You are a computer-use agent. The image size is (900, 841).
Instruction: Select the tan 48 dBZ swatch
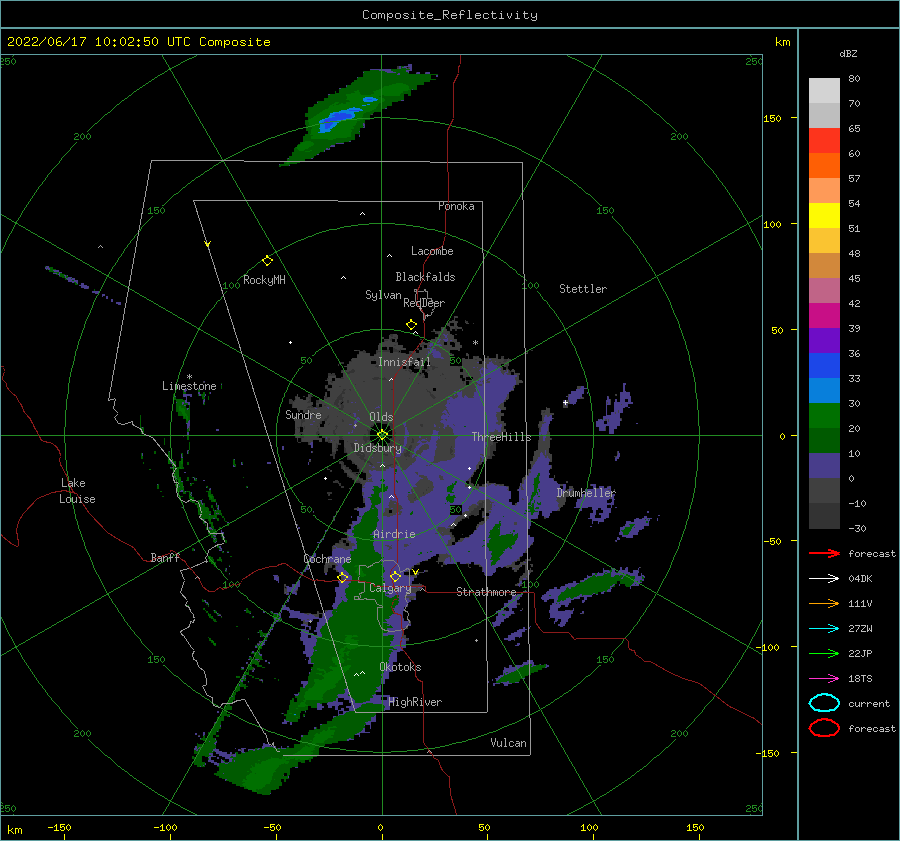pyautogui.click(x=824, y=265)
